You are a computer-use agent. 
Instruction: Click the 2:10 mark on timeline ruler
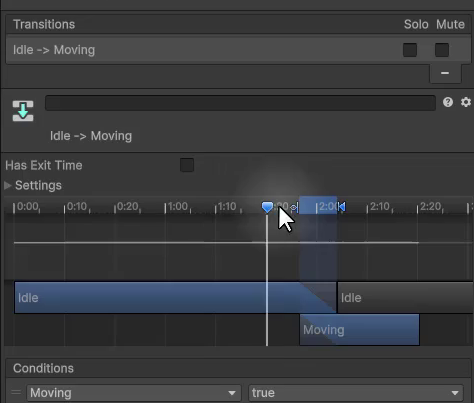pyautogui.click(x=380, y=207)
